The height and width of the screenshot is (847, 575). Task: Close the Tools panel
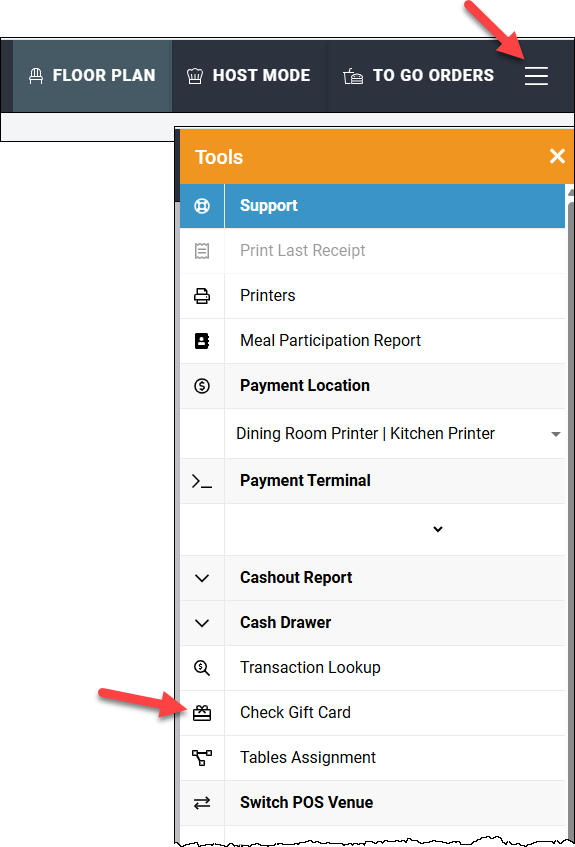(x=557, y=157)
